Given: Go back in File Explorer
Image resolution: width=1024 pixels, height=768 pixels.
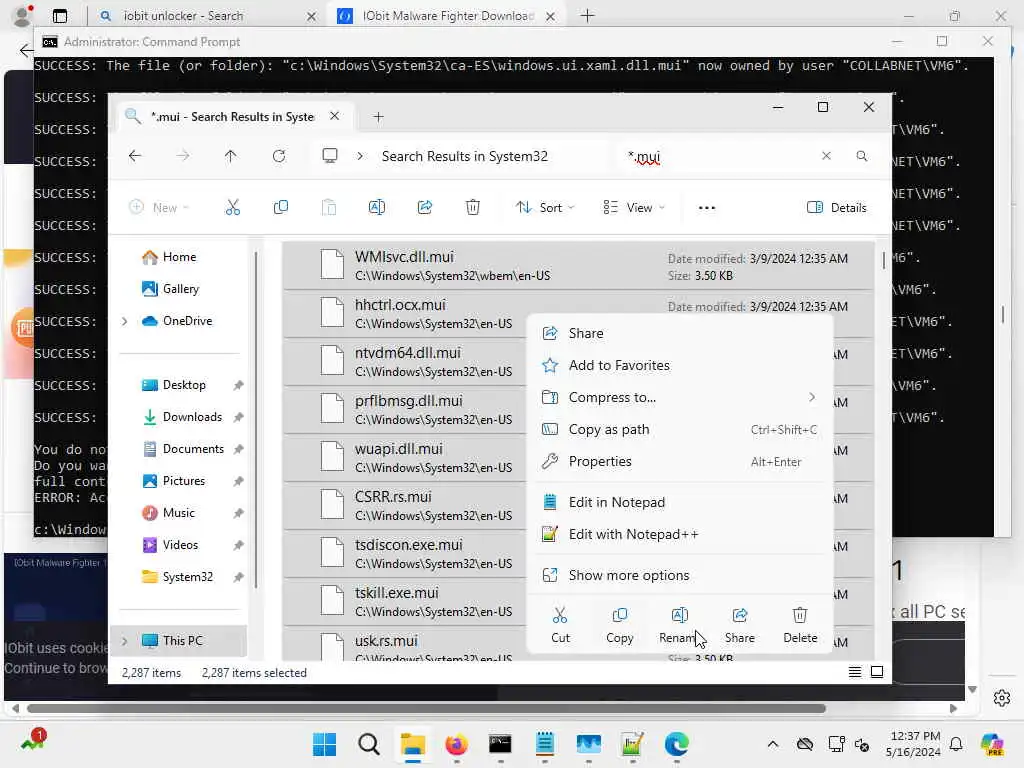Looking at the screenshot, I should point(135,156).
